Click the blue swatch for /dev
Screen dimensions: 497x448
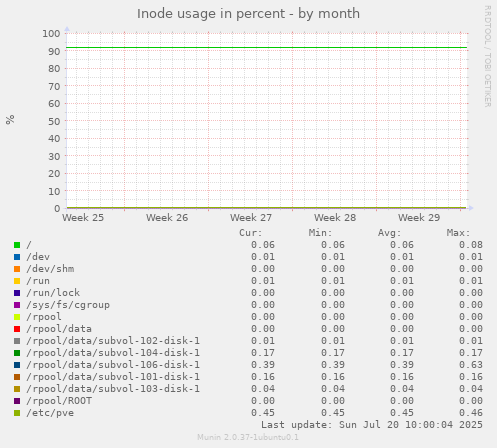coord(17,257)
